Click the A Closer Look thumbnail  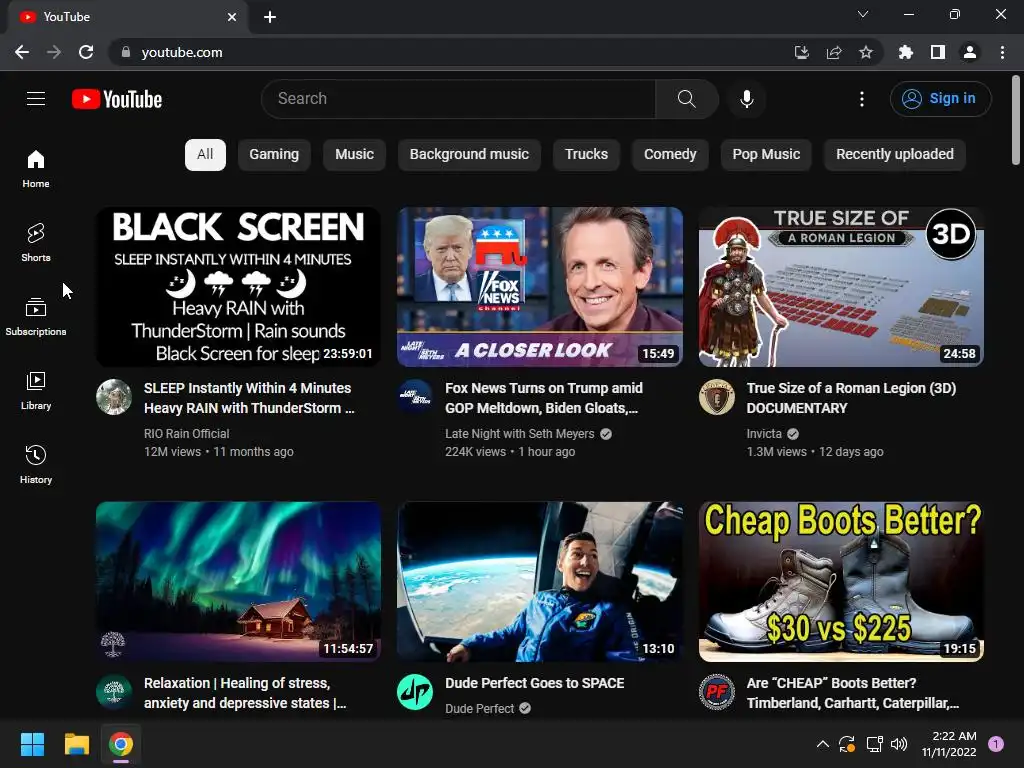coord(540,287)
